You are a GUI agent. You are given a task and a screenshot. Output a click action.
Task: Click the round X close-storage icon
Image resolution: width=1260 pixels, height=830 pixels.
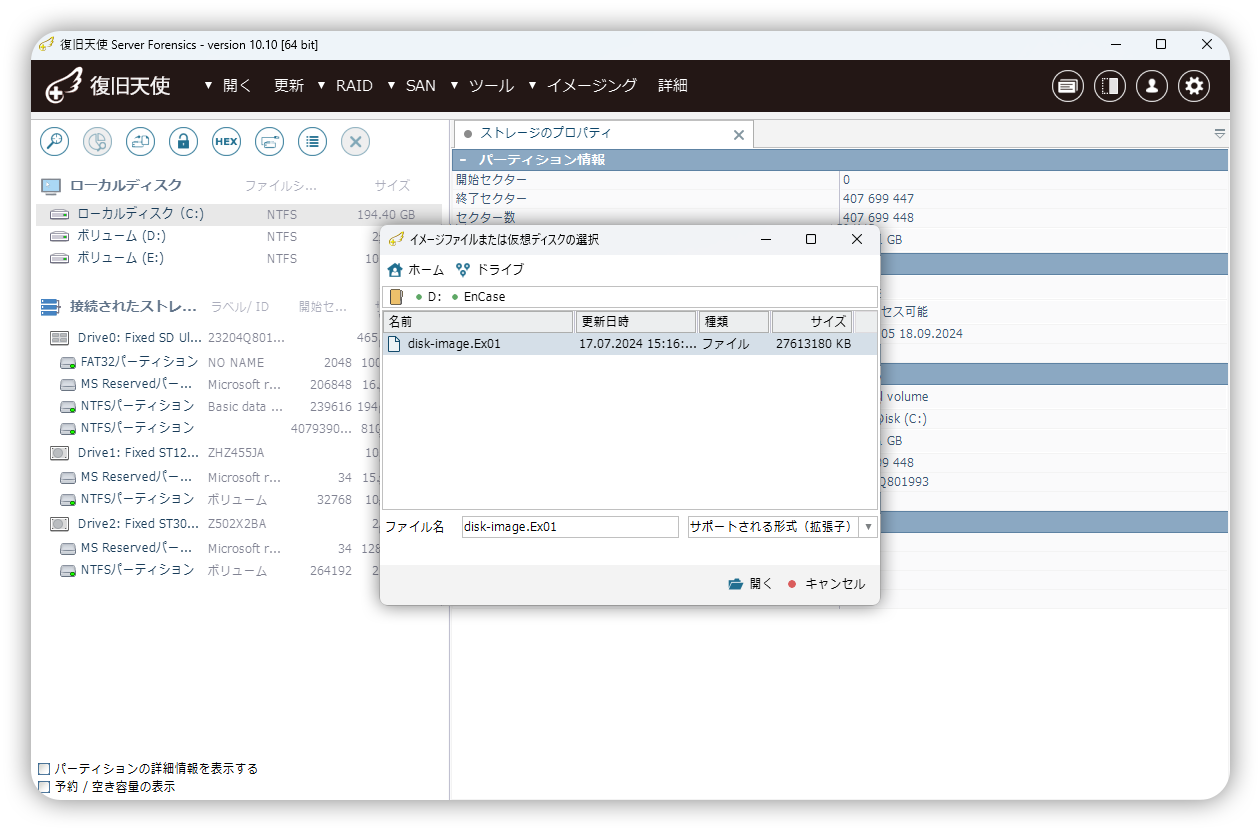(355, 142)
